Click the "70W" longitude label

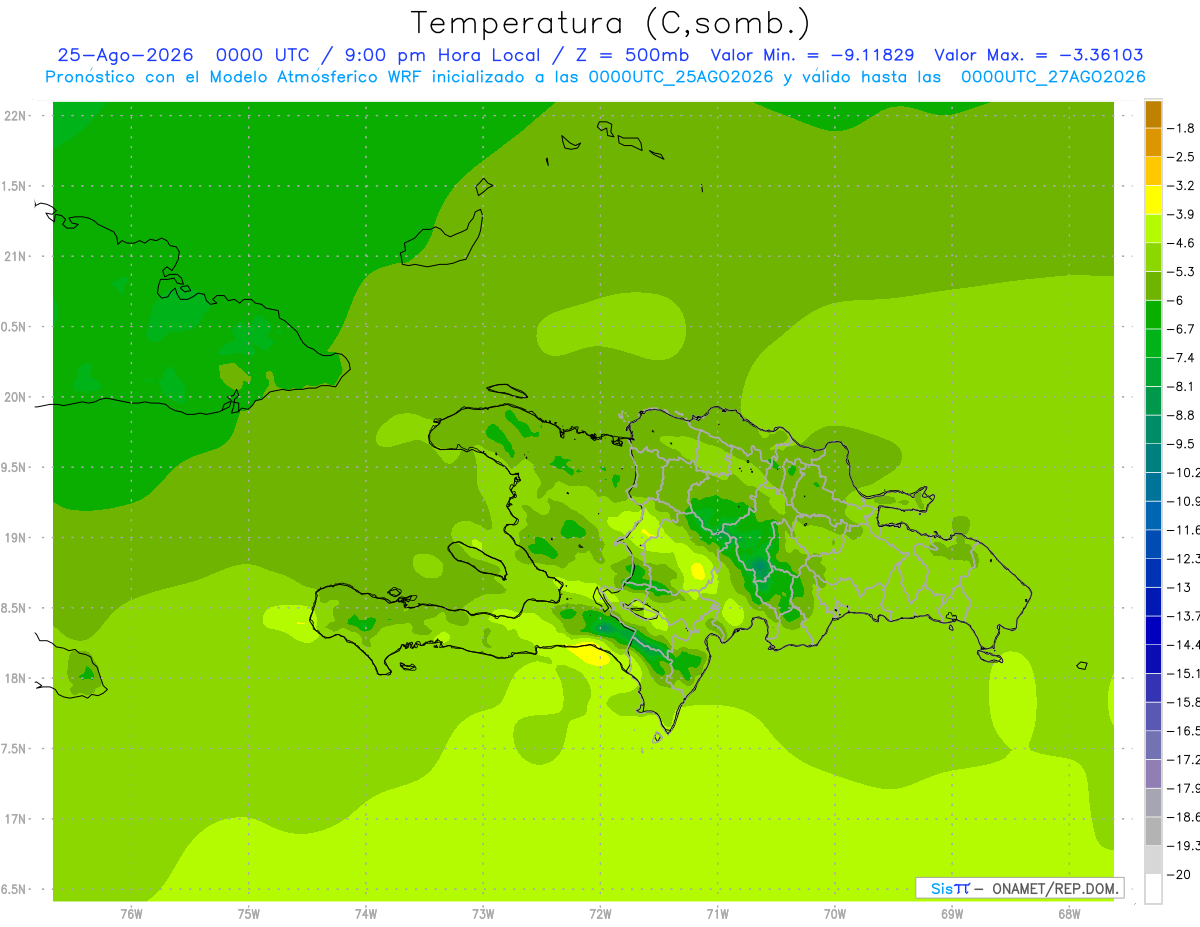click(834, 913)
